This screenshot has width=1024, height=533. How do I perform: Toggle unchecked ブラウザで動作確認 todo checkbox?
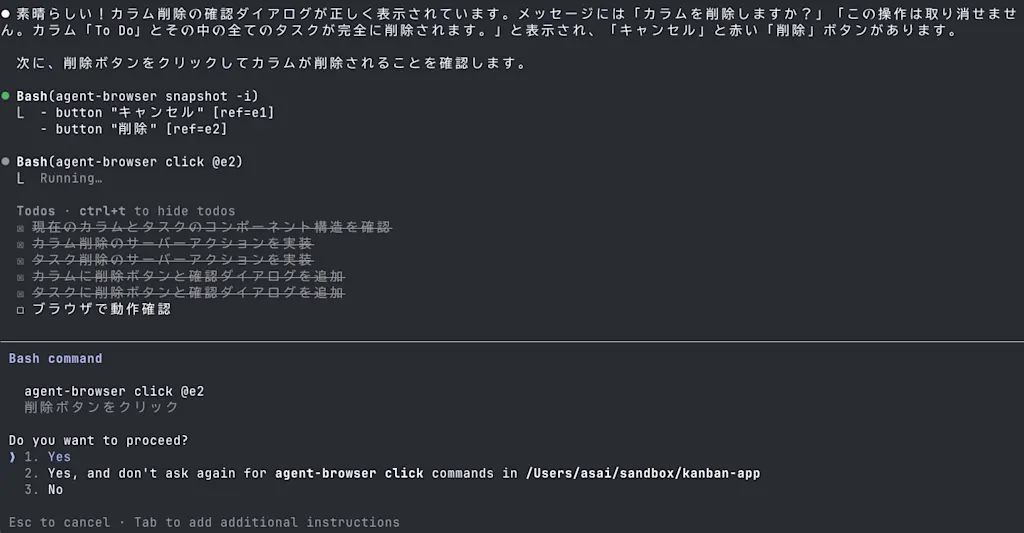(x=20, y=310)
